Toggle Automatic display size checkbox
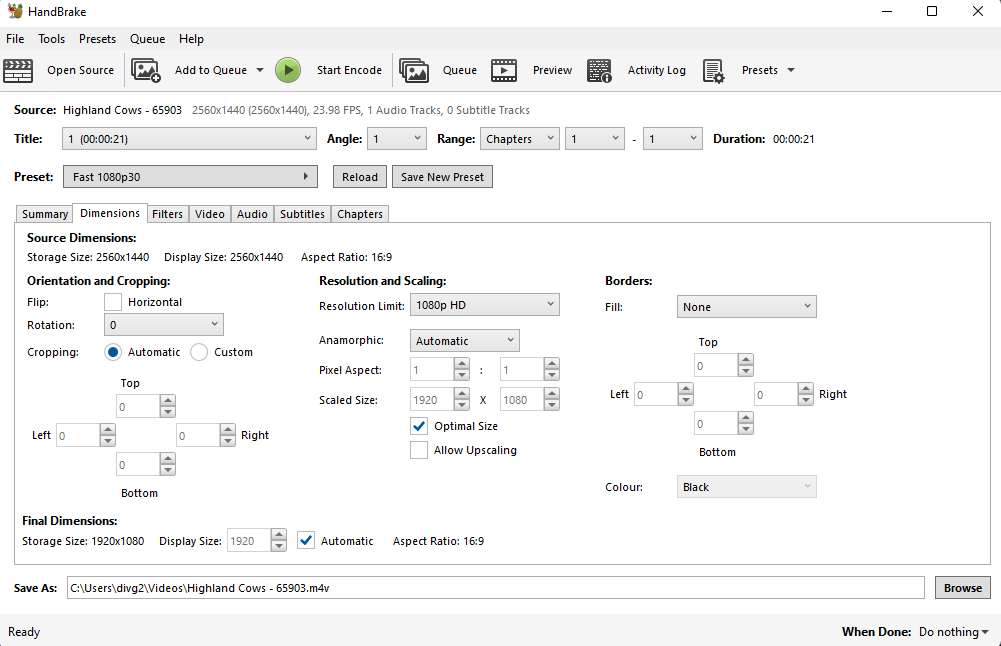 click(306, 541)
